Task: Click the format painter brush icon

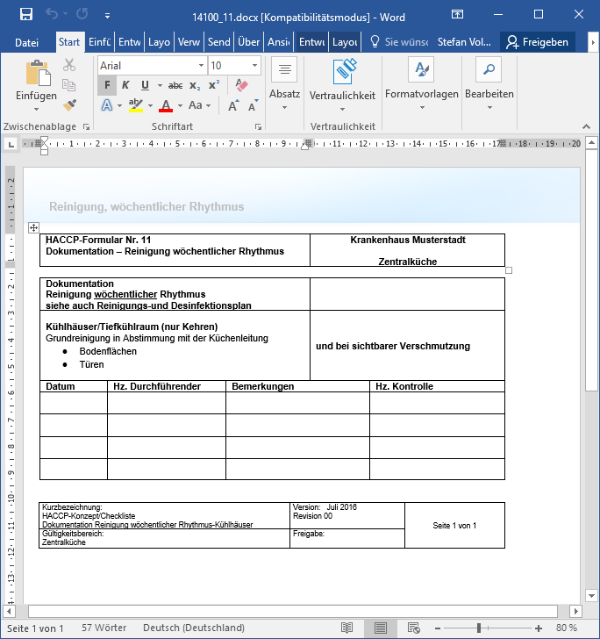Action: 69,104
